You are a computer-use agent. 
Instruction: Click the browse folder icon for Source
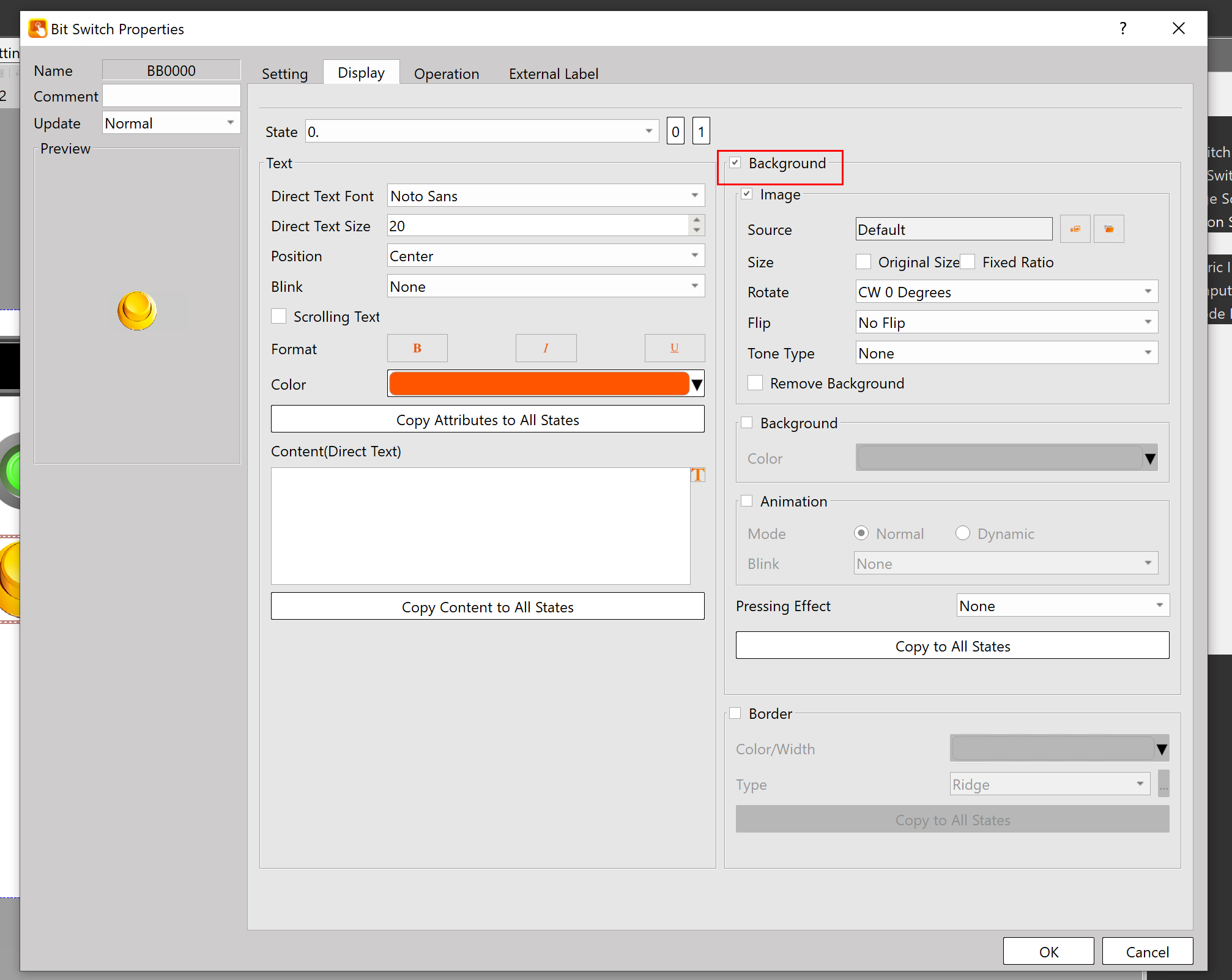coord(1108,229)
